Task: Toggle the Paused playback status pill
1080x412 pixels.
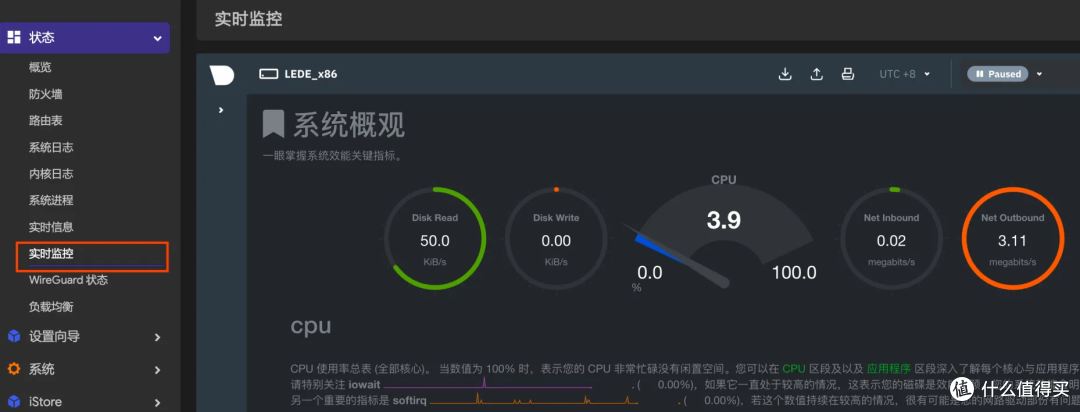Action: pyautogui.click(x=998, y=74)
